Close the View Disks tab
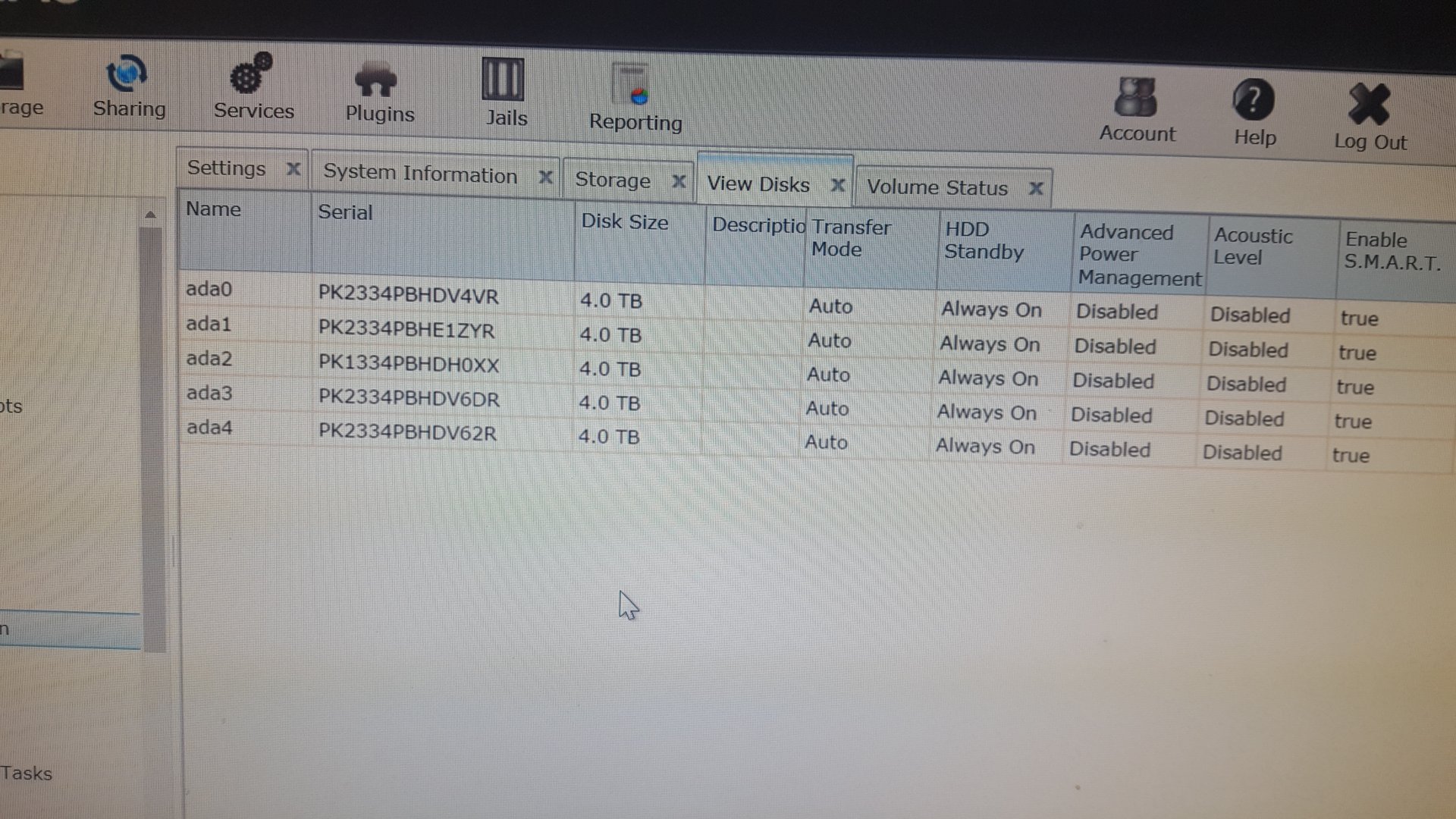The image size is (1456, 819). coord(837,185)
